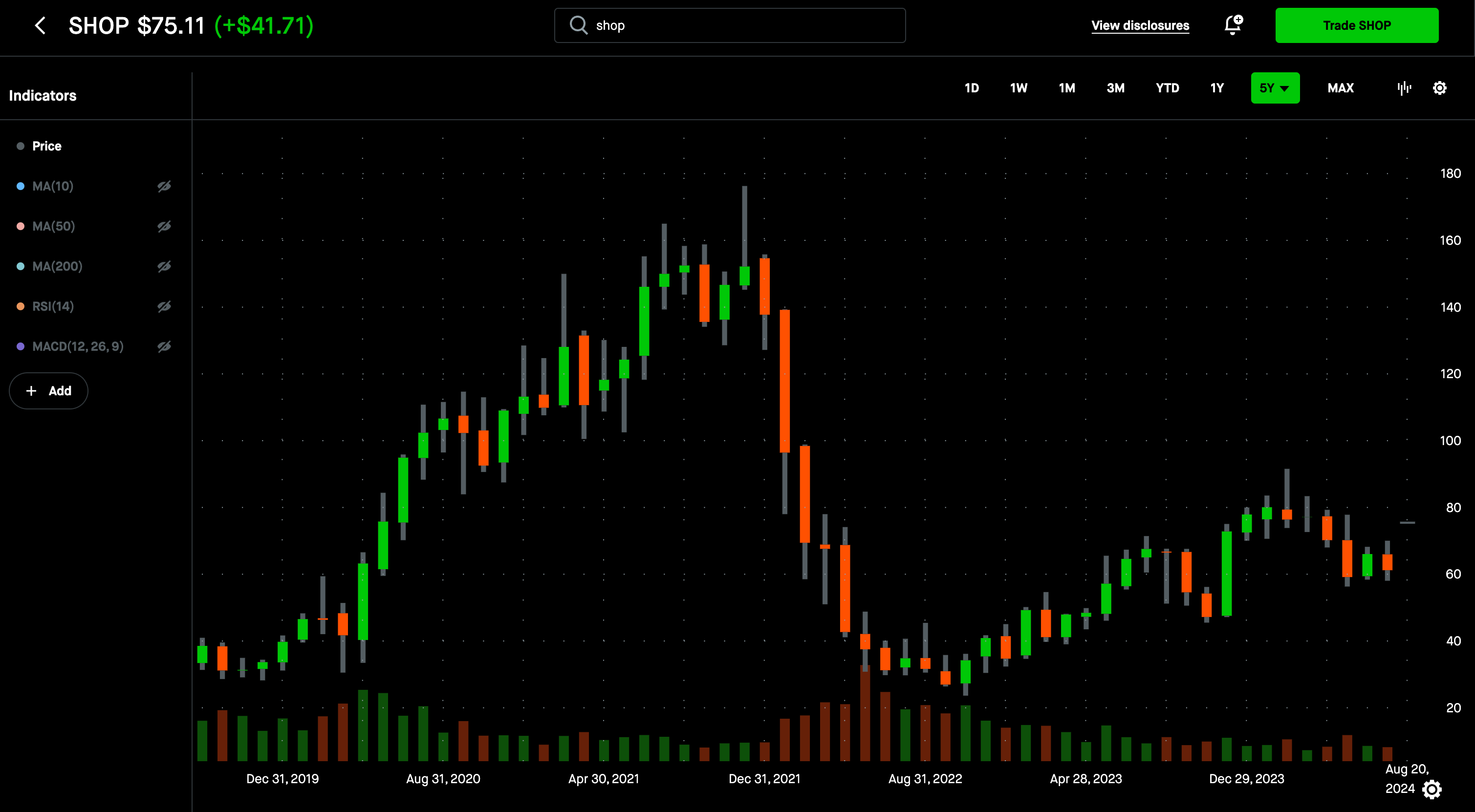Click RSI(14) orange color dot
1475x812 pixels.
tap(21, 306)
